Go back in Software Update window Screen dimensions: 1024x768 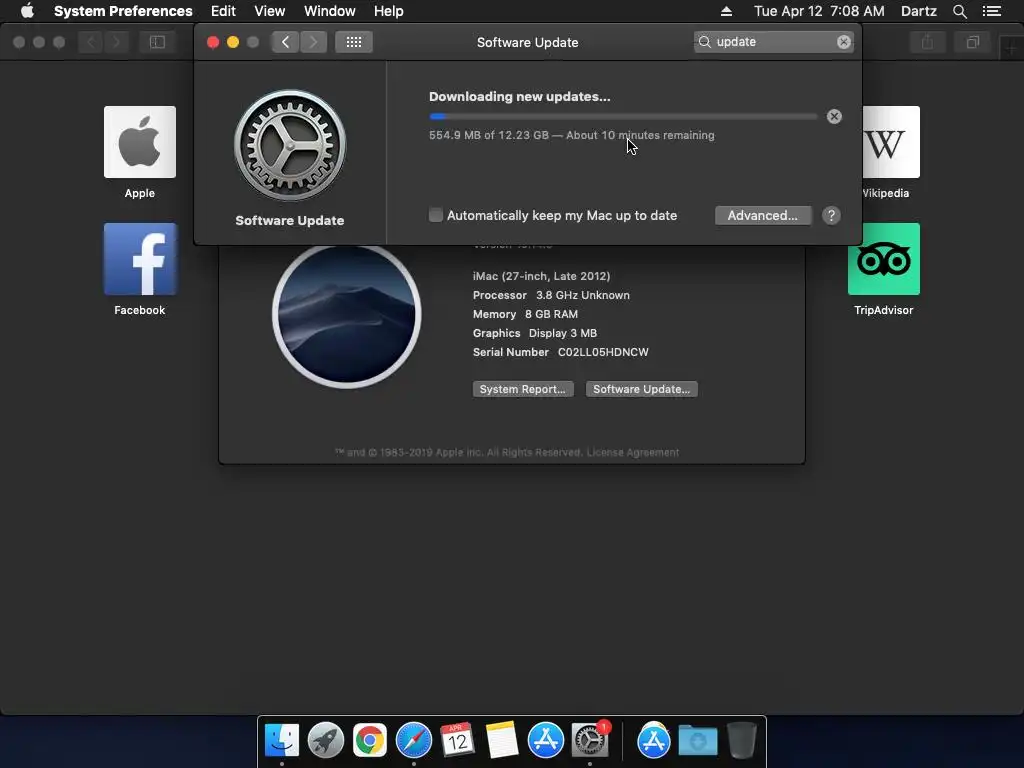click(x=285, y=42)
